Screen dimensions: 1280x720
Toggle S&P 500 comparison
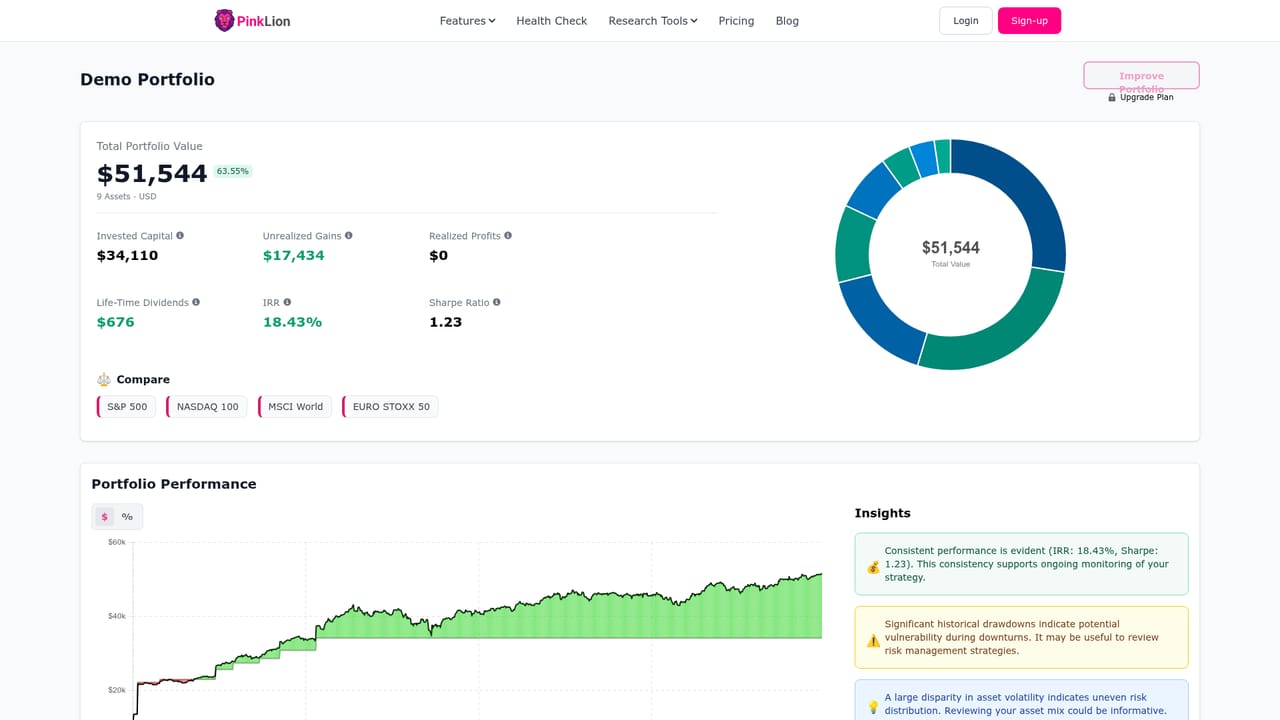point(126,407)
